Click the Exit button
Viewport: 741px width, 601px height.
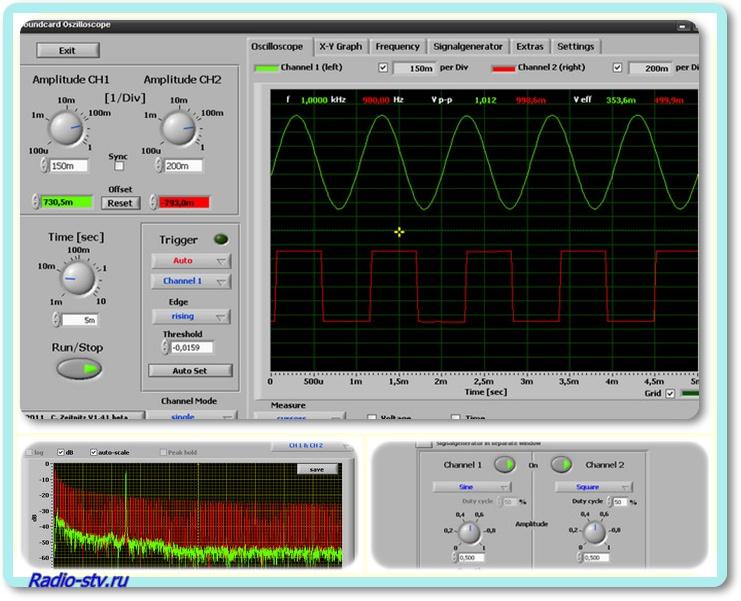[x=67, y=50]
